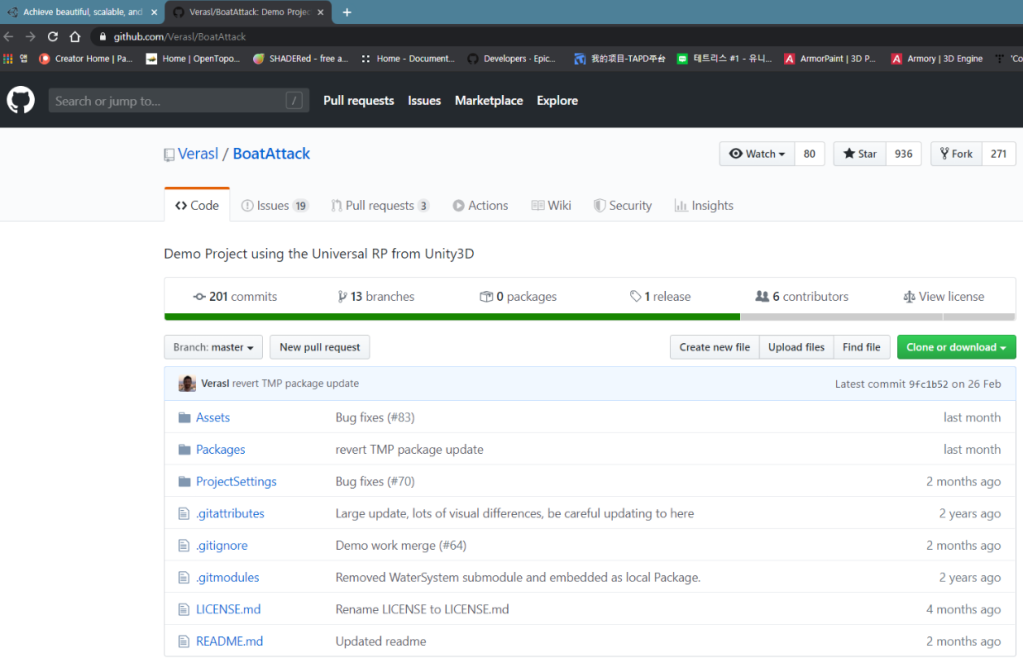The width and height of the screenshot is (1023, 658).
Task: Open the Watch notifications dropdown
Action: pos(757,154)
